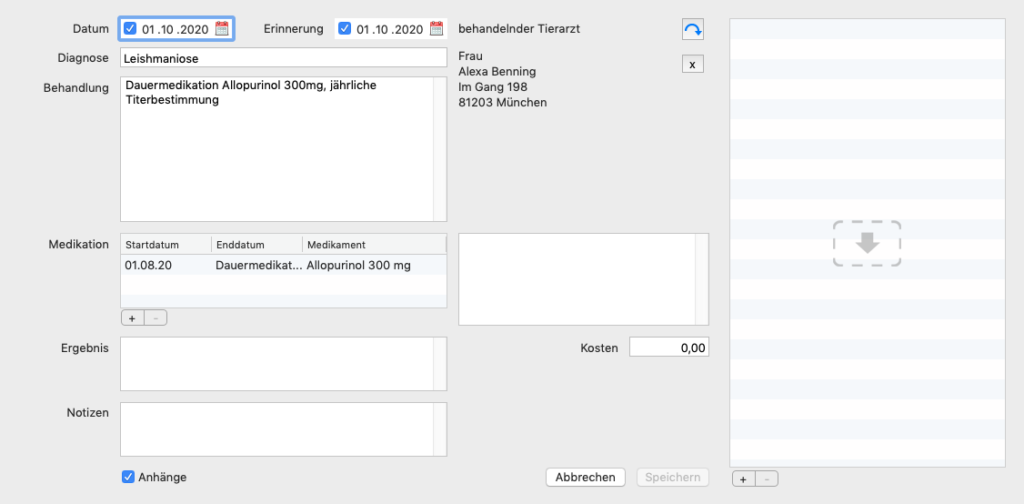Click the Abbrechen button
The image size is (1024, 504).
click(585, 477)
